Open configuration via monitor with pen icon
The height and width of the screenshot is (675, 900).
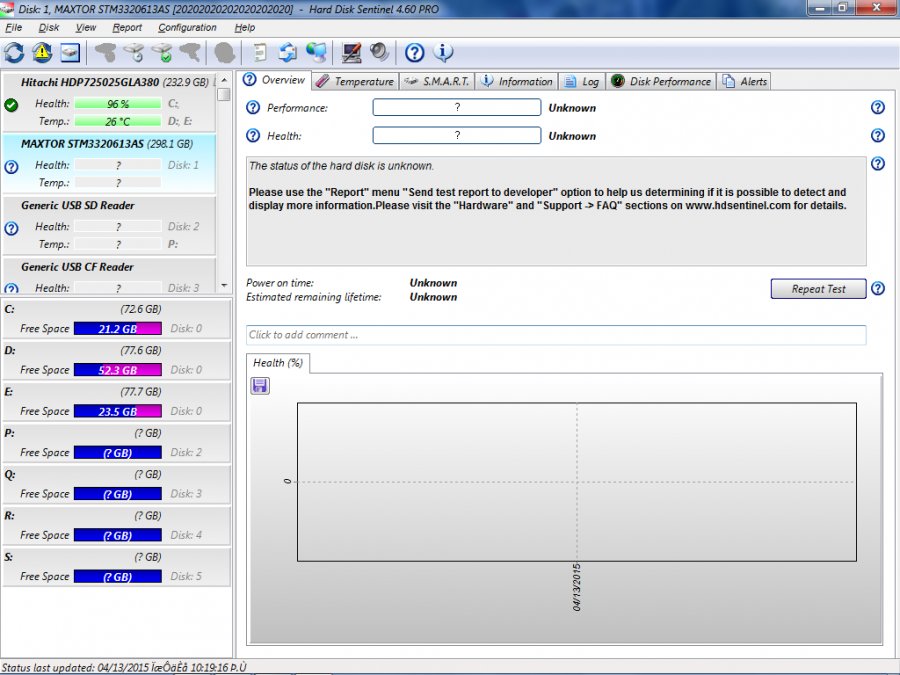(351, 53)
